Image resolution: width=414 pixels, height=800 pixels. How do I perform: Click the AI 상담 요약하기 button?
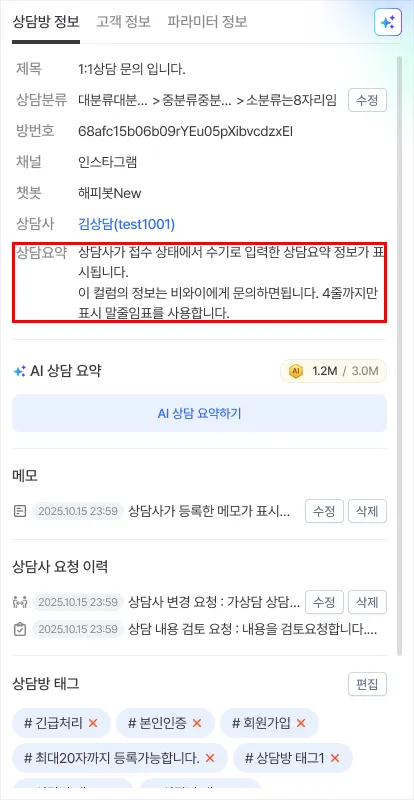199,413
